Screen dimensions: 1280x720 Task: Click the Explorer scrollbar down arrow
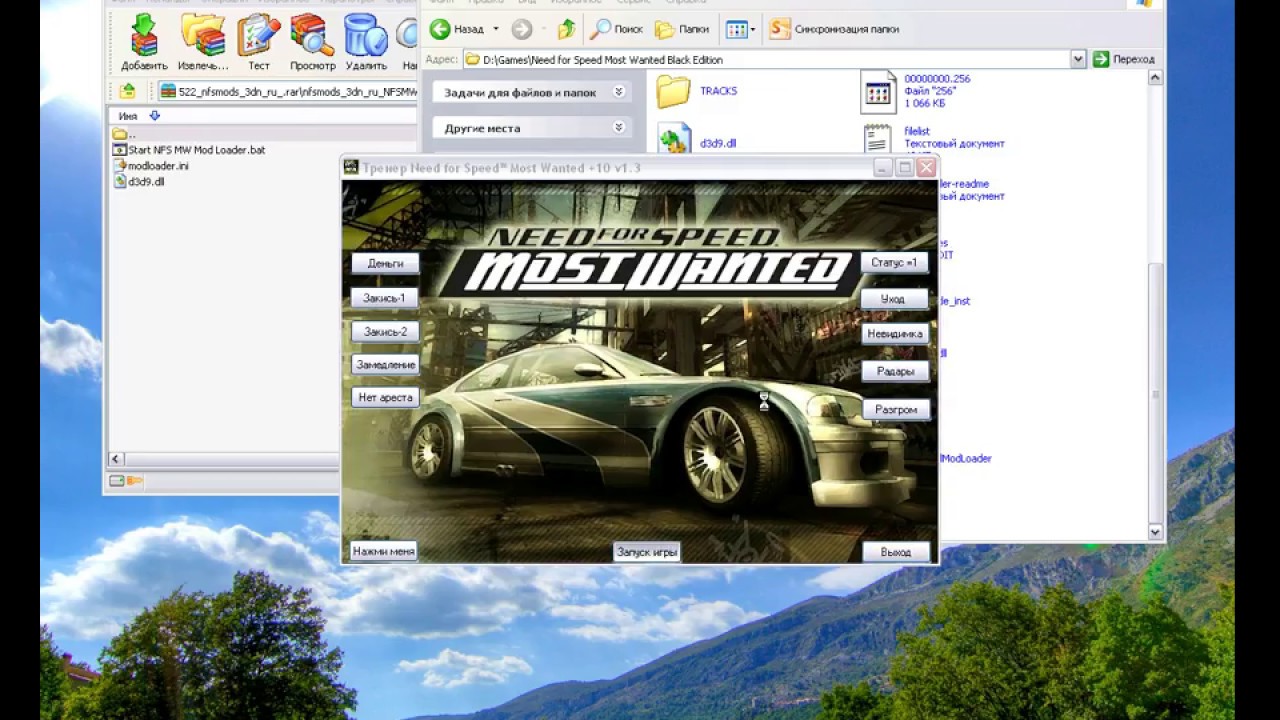1156,533
